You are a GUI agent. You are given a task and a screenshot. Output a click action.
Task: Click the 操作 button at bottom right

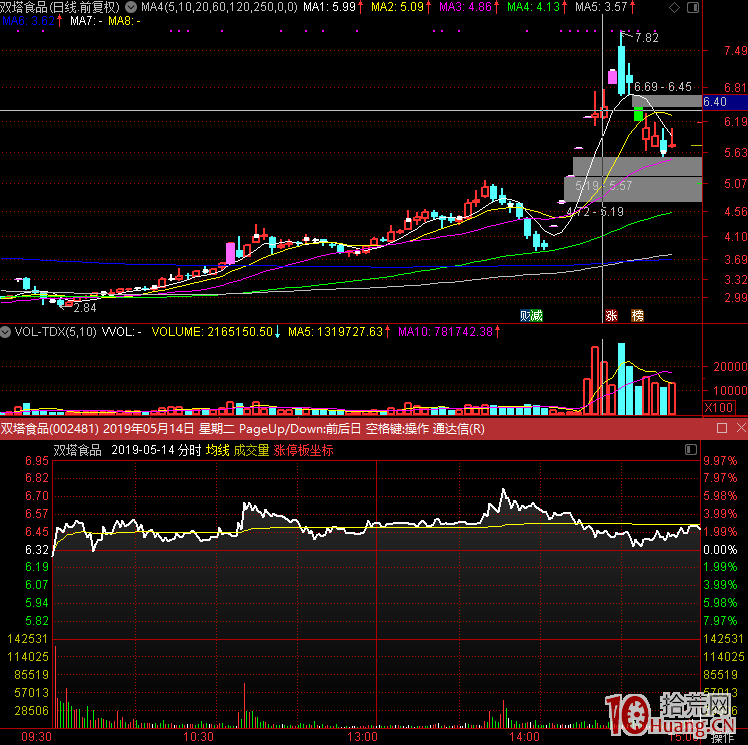click(x=722, y=738)
